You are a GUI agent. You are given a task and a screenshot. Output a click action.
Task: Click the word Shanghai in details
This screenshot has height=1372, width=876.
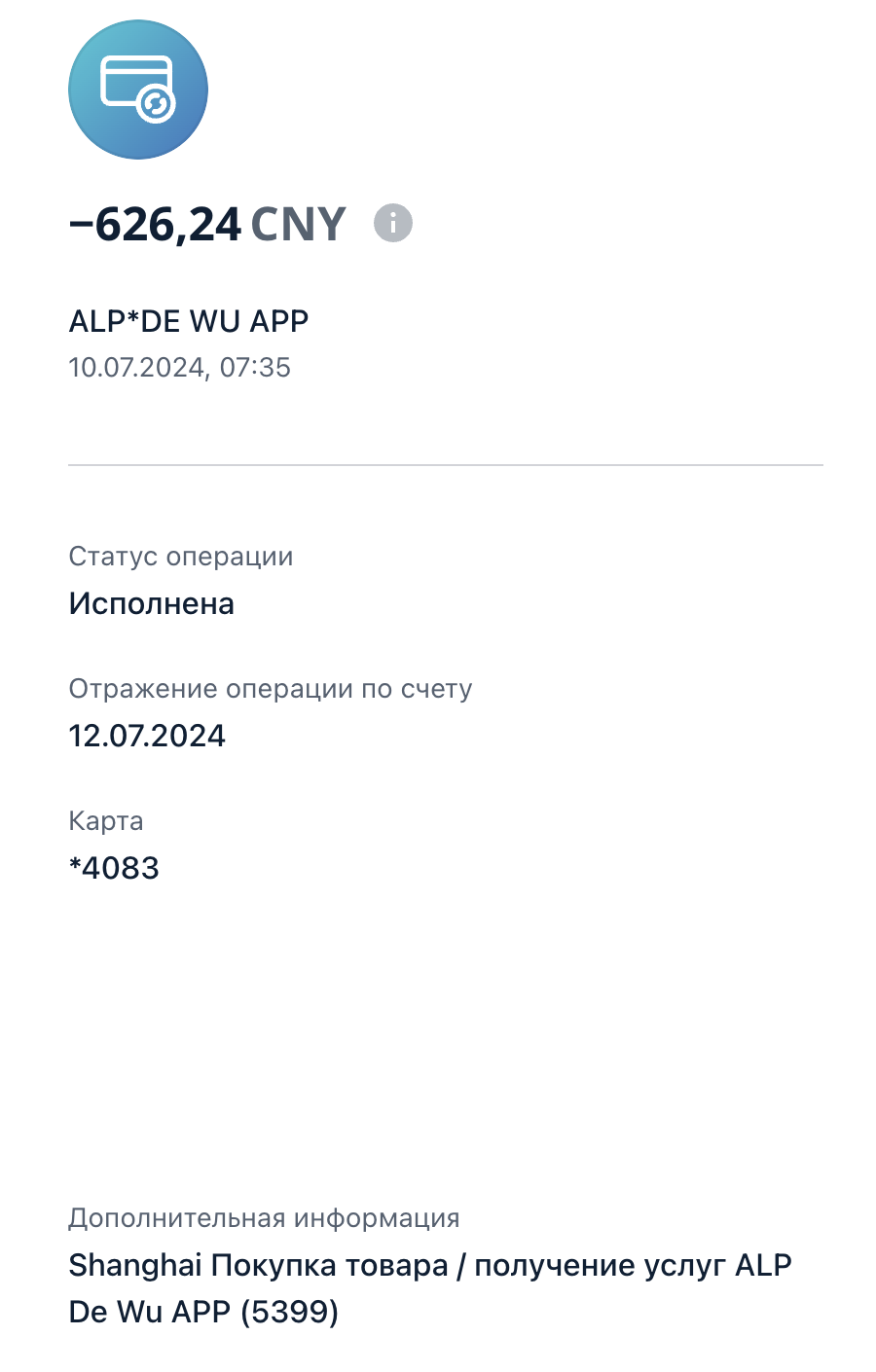[135, 1266]
